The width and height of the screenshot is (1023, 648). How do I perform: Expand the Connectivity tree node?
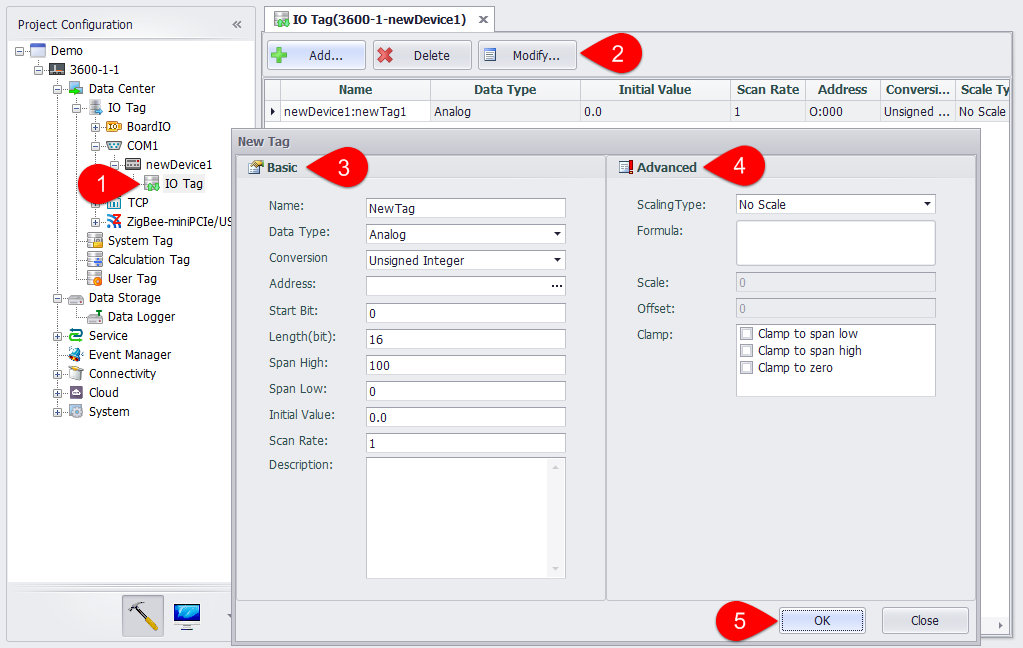(x=58, y=374)
